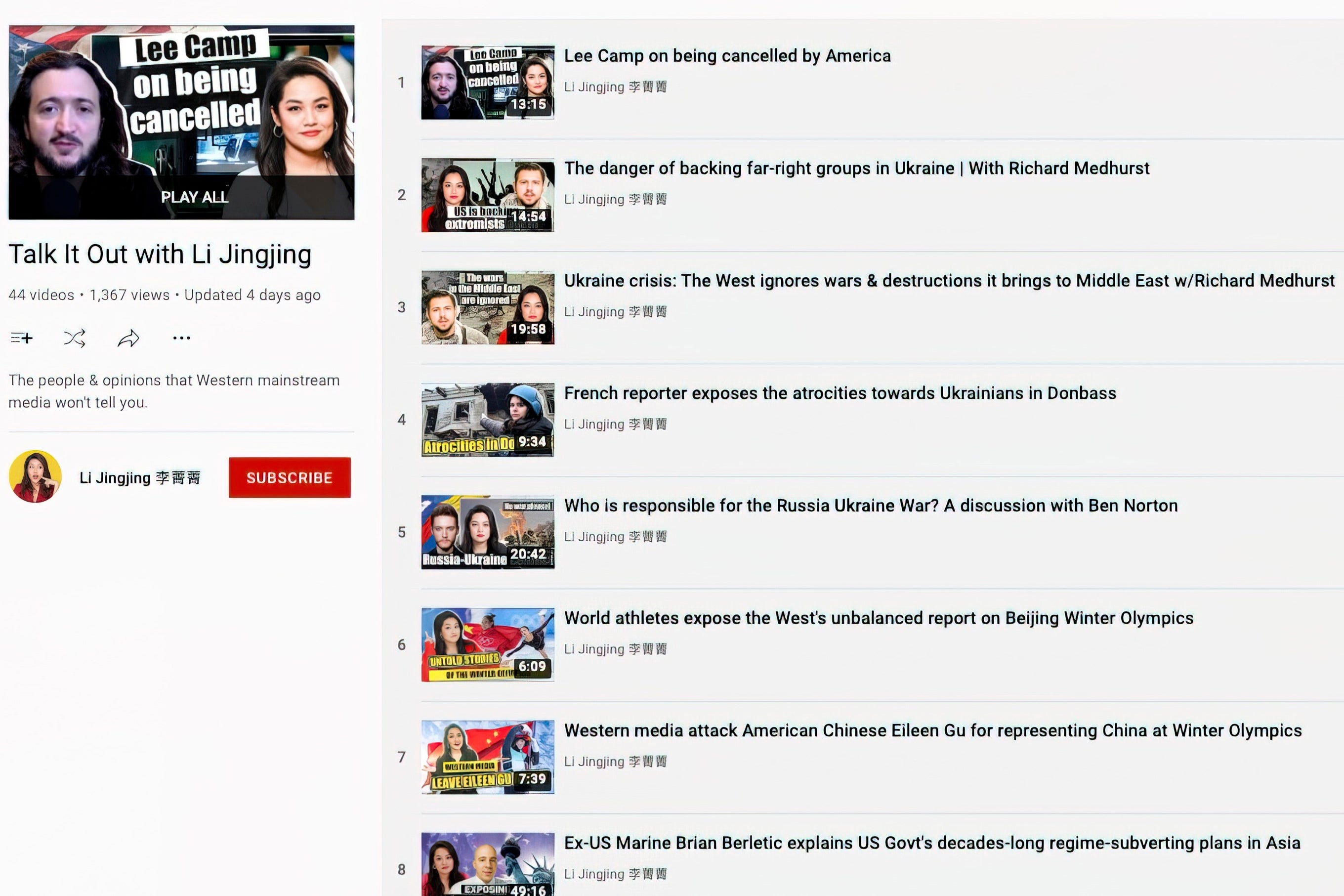
Task: Click channel name under Eileen Gu video
Action: tap(615, 762)
